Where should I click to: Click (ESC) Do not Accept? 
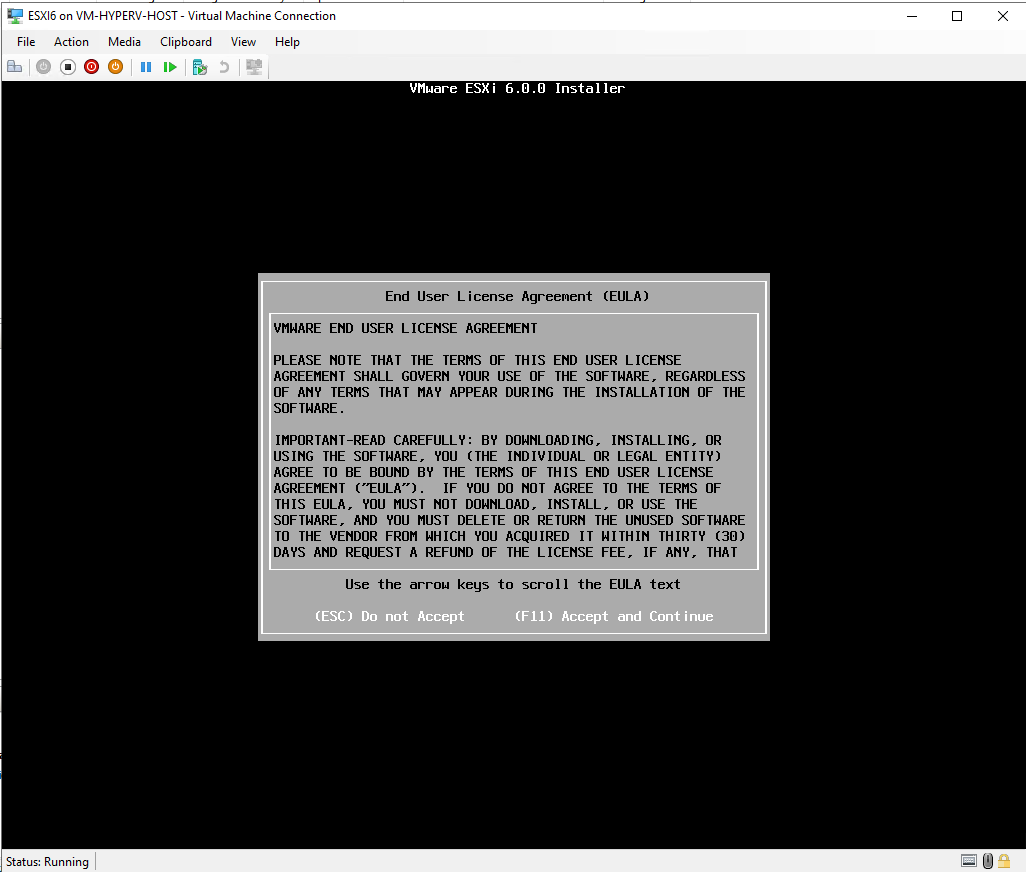(x=389, y=616)
